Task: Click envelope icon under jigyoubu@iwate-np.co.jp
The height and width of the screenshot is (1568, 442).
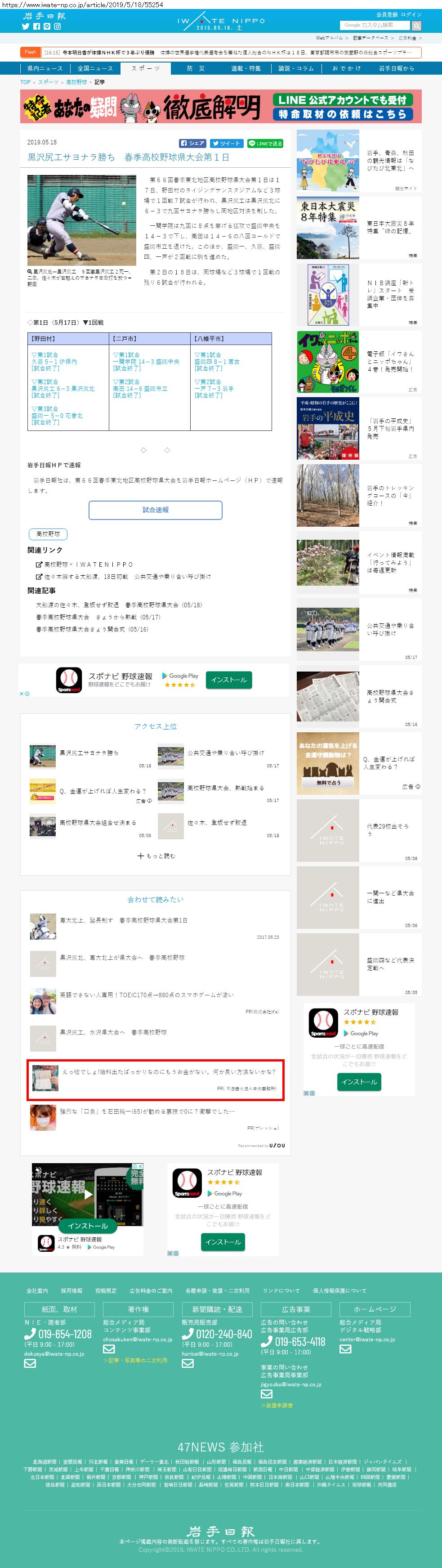Action: click(267, 1393)
